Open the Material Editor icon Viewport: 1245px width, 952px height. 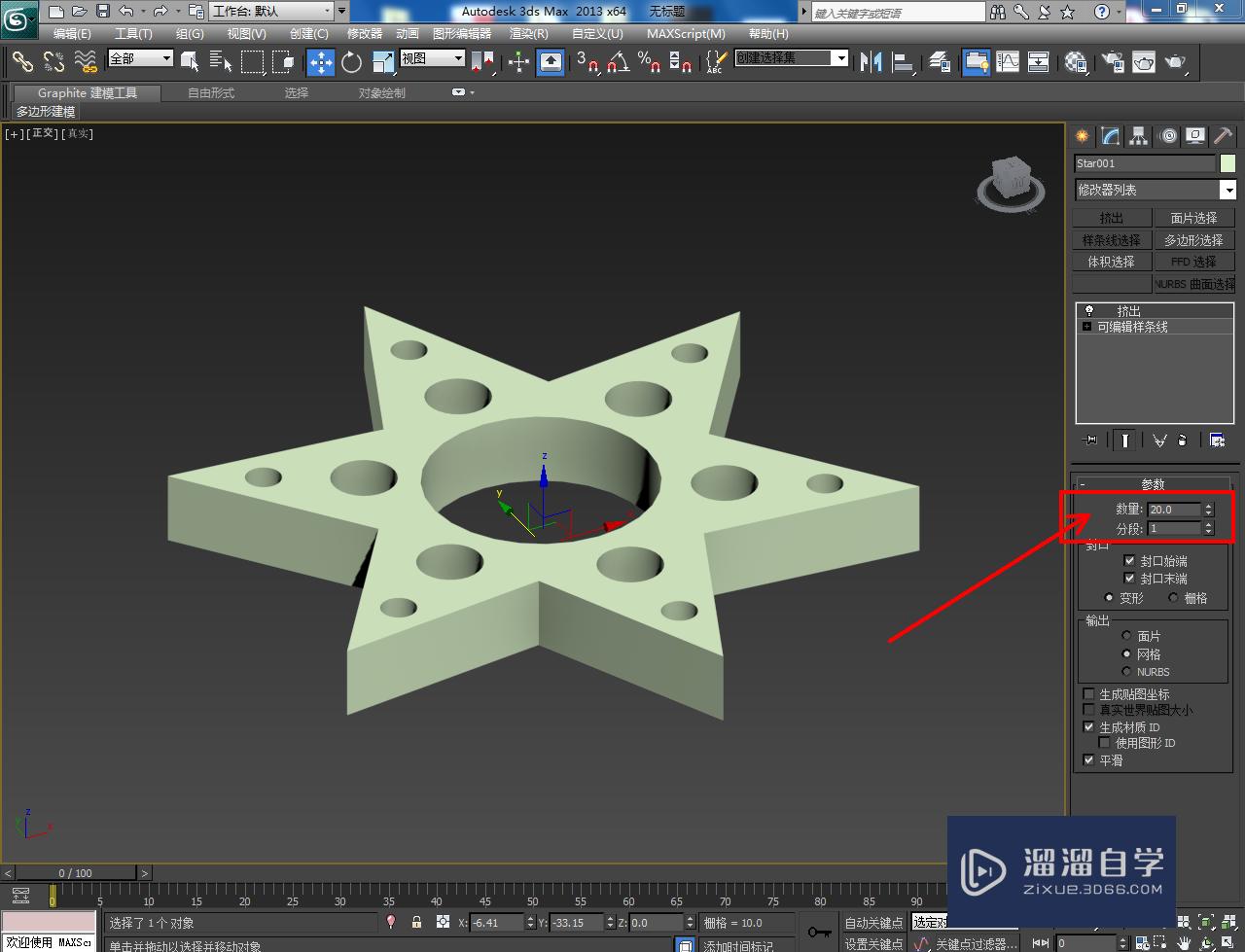(x=1076, y=62)
